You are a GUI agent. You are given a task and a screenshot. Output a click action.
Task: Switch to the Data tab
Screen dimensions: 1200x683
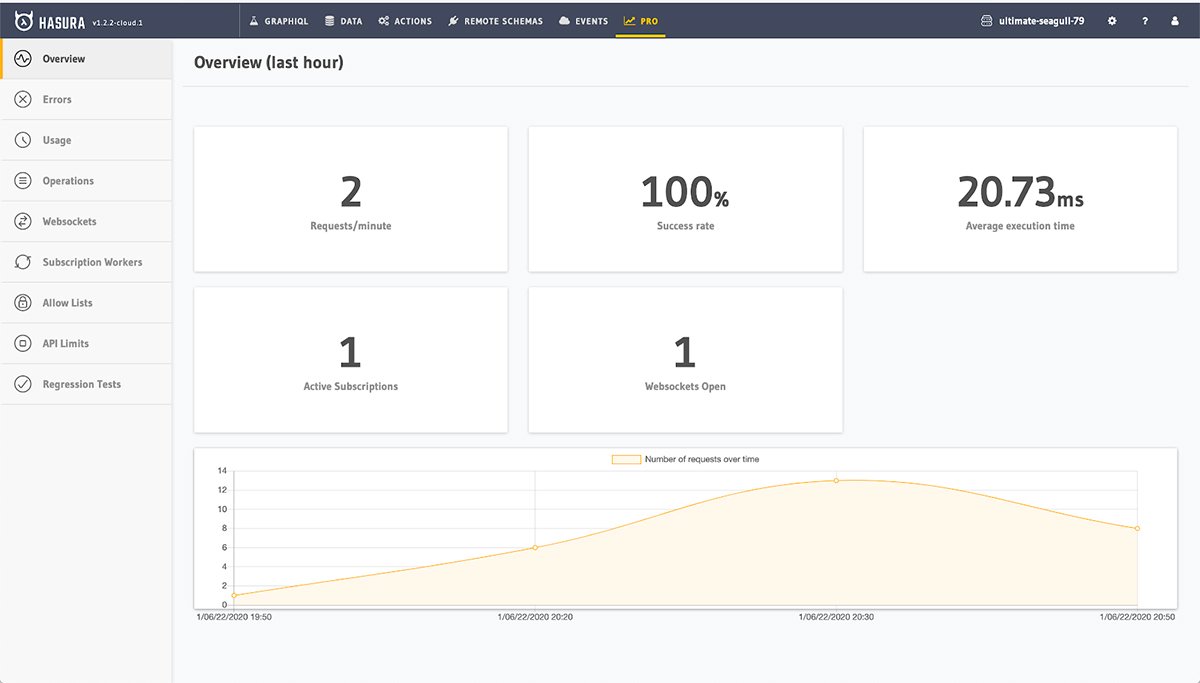[343, 19]
